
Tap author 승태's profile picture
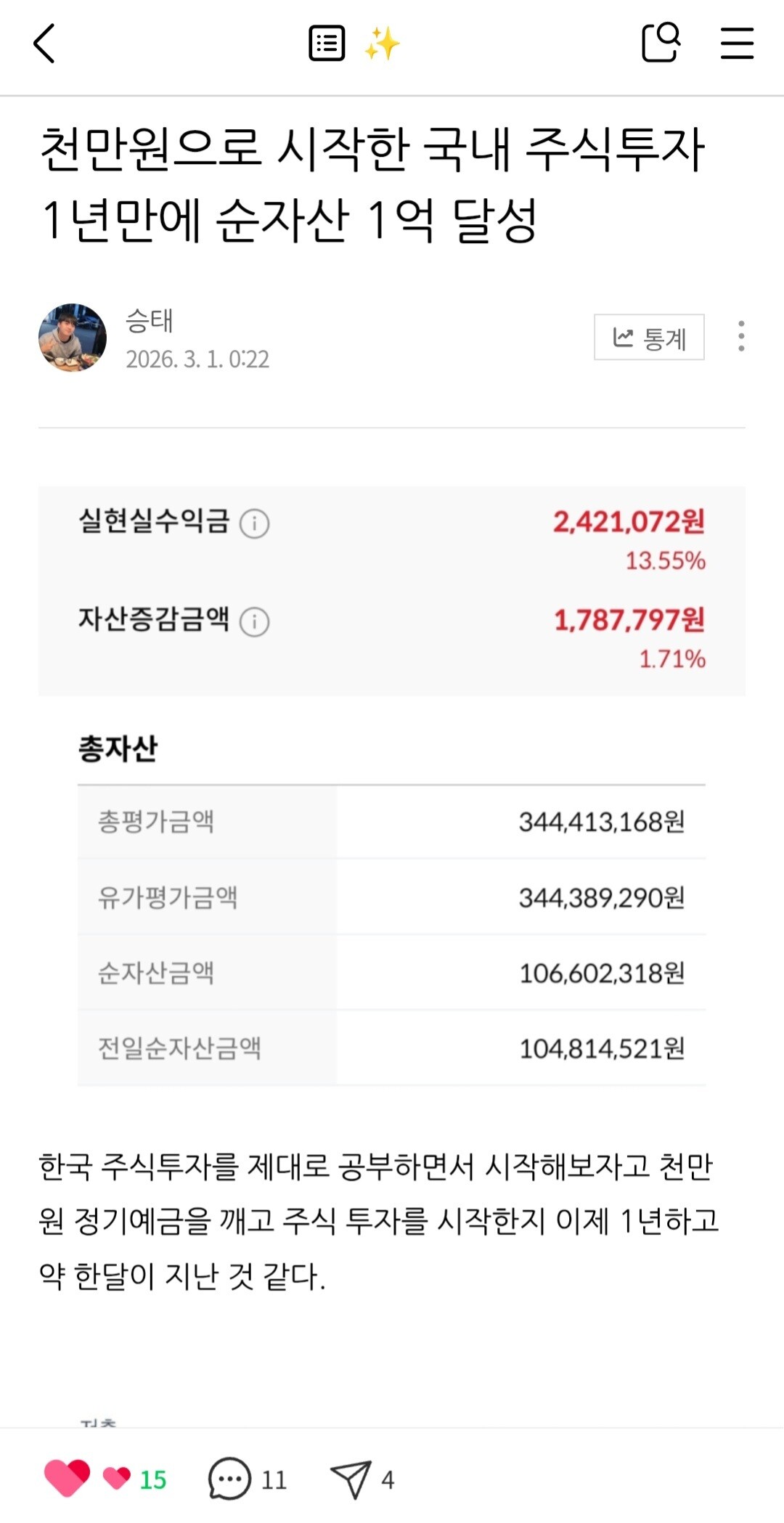[73, 338]
